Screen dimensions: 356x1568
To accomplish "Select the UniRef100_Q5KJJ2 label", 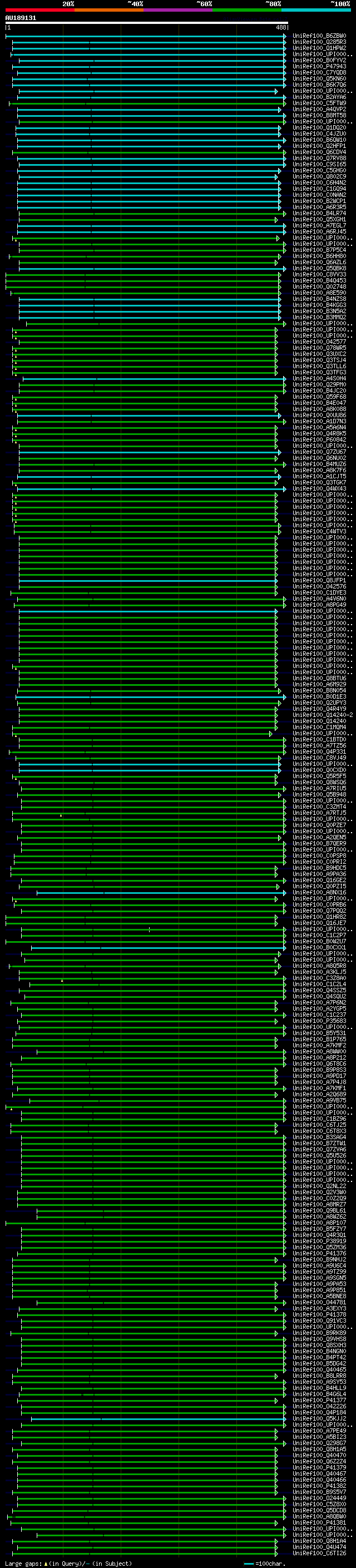I will (x=319, y=1418).
